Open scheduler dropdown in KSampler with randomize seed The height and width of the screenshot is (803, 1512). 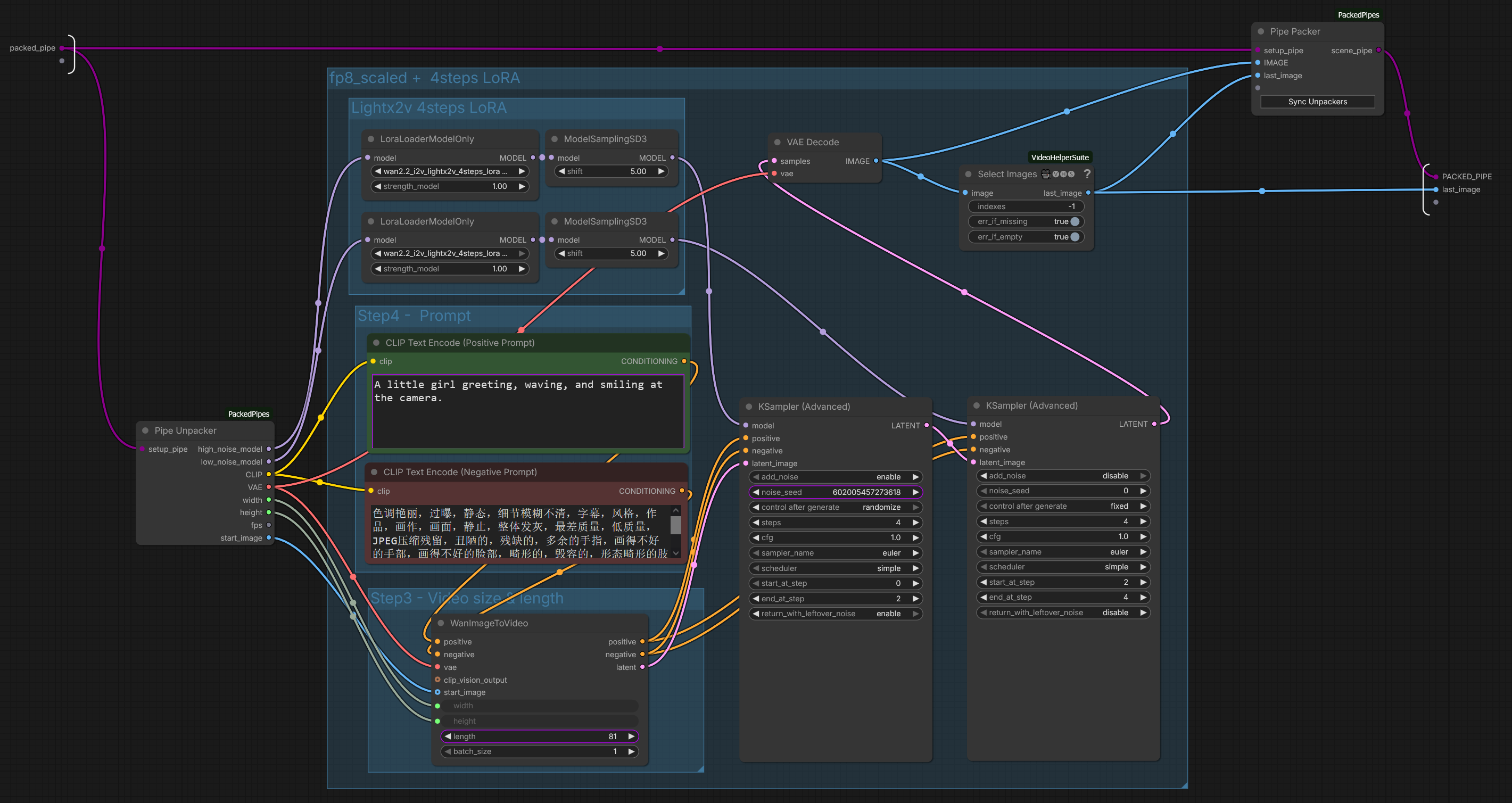pos(836,568)
